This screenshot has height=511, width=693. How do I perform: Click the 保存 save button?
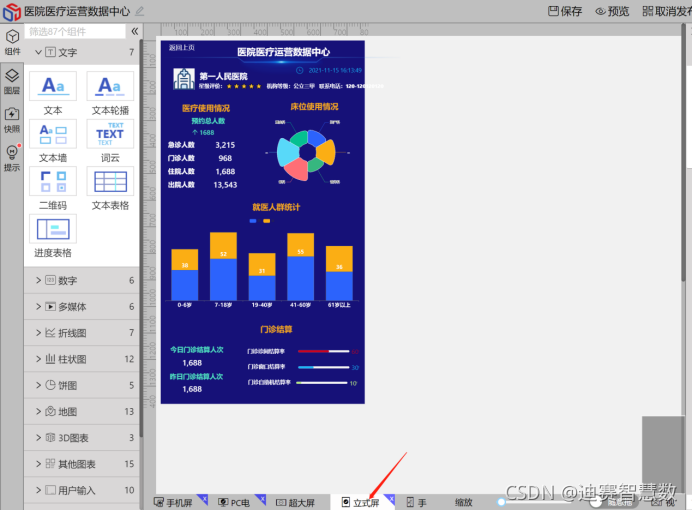pos(565,11)
